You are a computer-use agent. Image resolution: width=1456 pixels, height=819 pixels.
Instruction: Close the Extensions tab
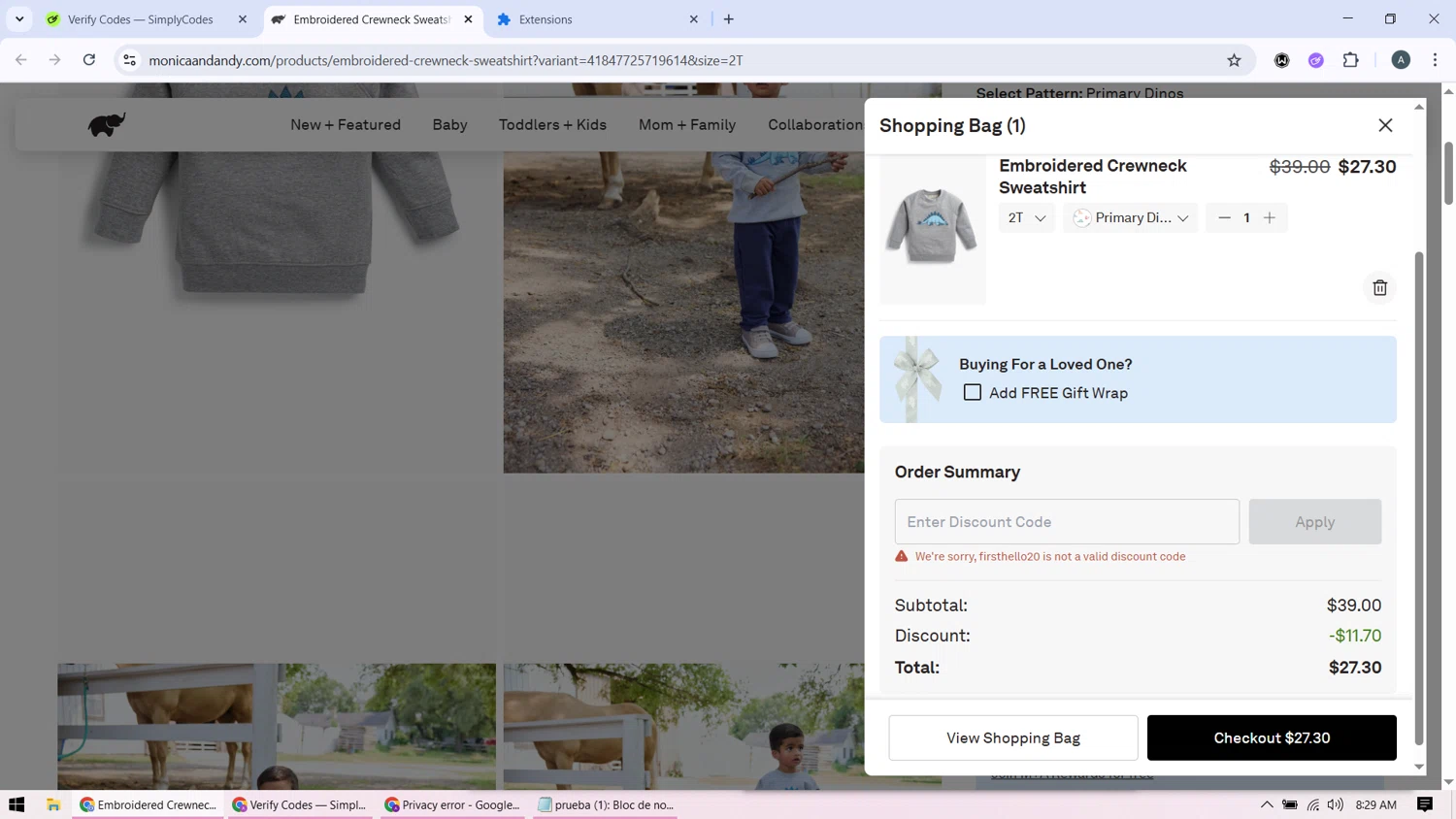click(x=693, y=19)
